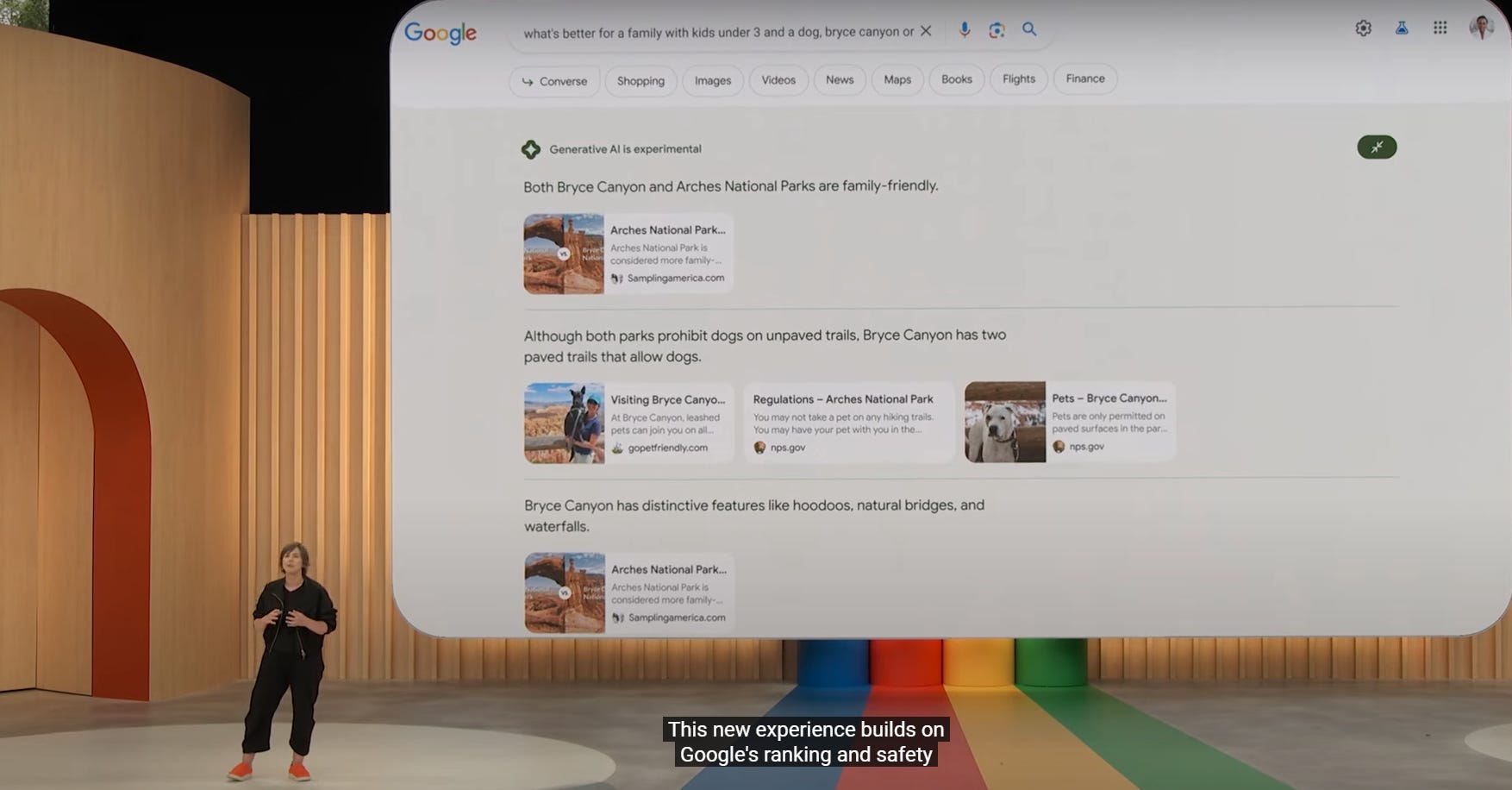The width and height of the screenshot is (1512, 790).
Task: Select the Finance filter chip
Action: [1085, 78]
